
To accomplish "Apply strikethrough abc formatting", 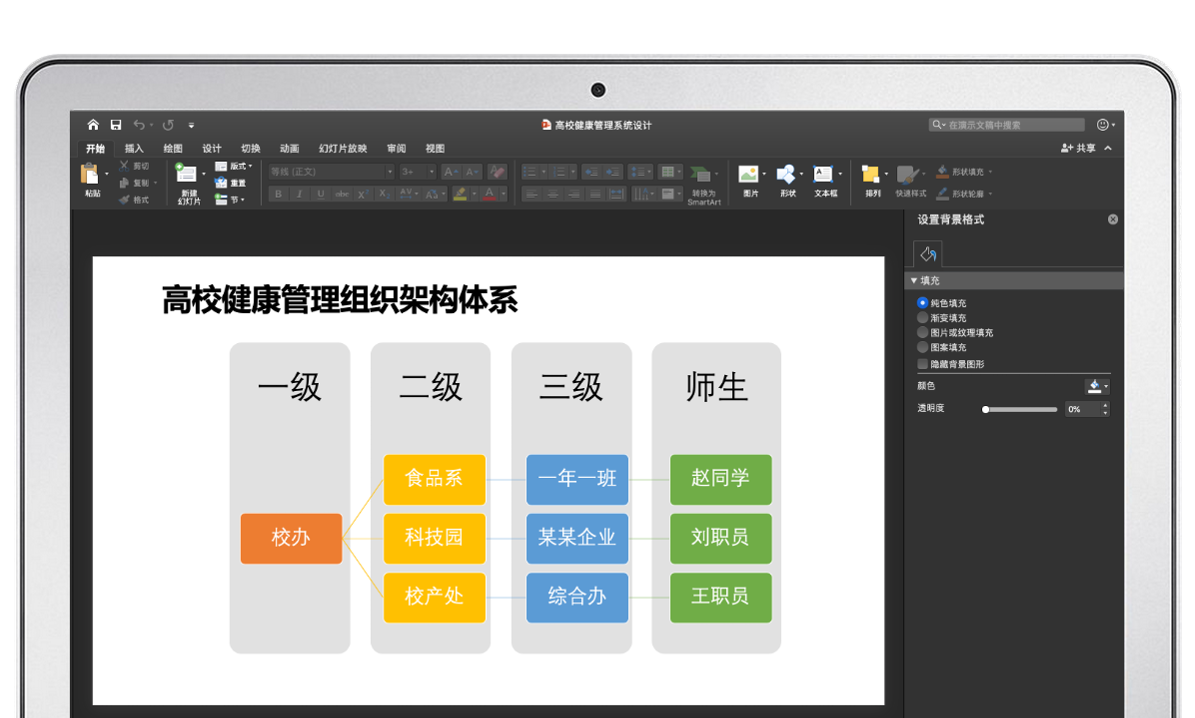I will 341,194.
